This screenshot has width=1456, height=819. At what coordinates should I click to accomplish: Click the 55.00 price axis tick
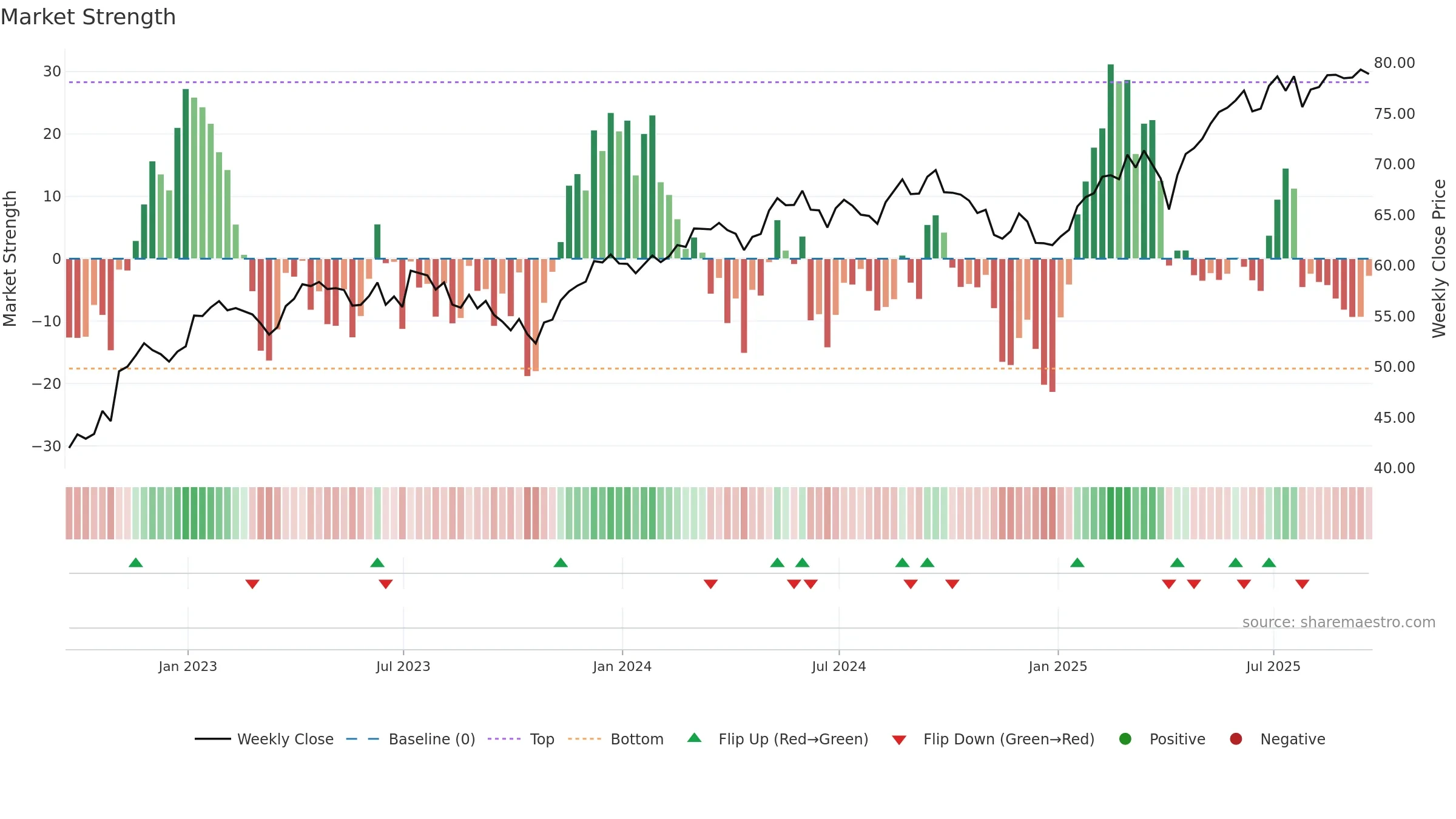coord(1394,317)
